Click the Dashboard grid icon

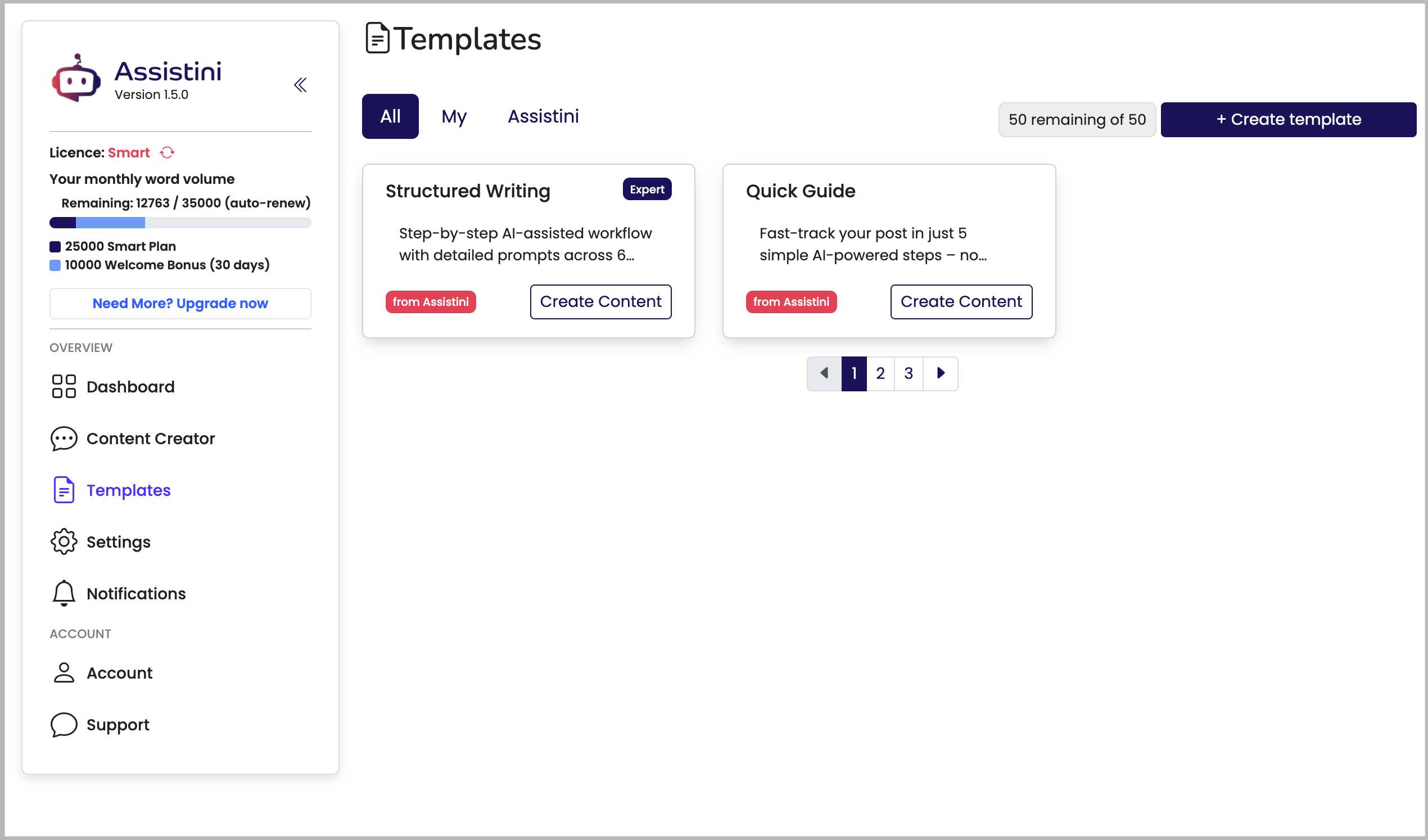[x=64, y=387]
